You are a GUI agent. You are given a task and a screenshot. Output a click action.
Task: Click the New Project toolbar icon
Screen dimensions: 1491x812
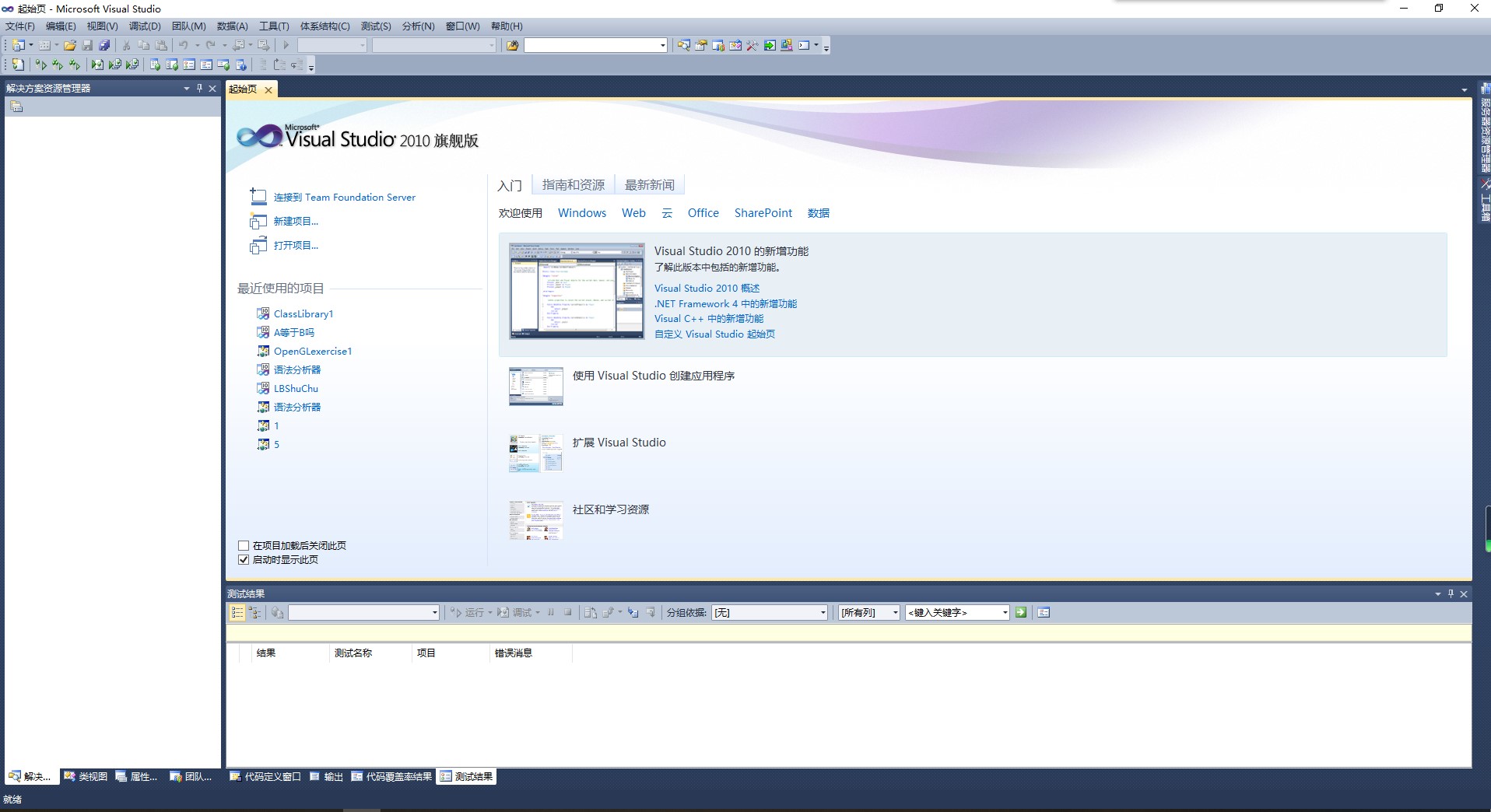click(18, 45)
